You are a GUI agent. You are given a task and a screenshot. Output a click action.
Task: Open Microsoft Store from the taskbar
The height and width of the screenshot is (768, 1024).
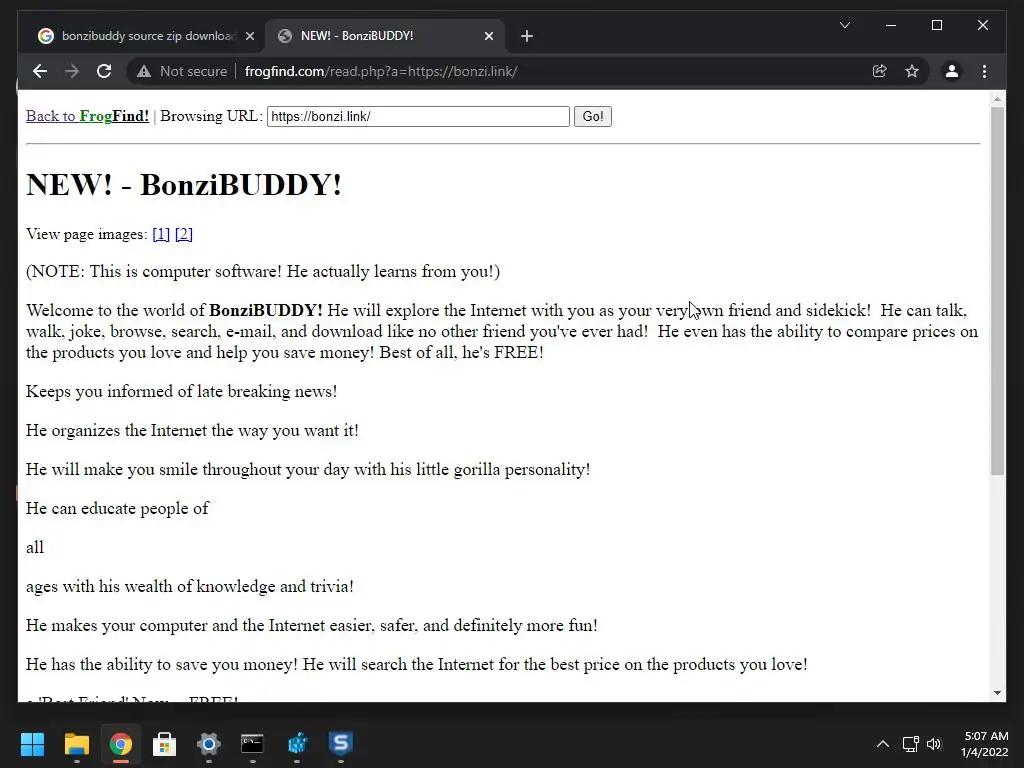(x=165, y=744)
